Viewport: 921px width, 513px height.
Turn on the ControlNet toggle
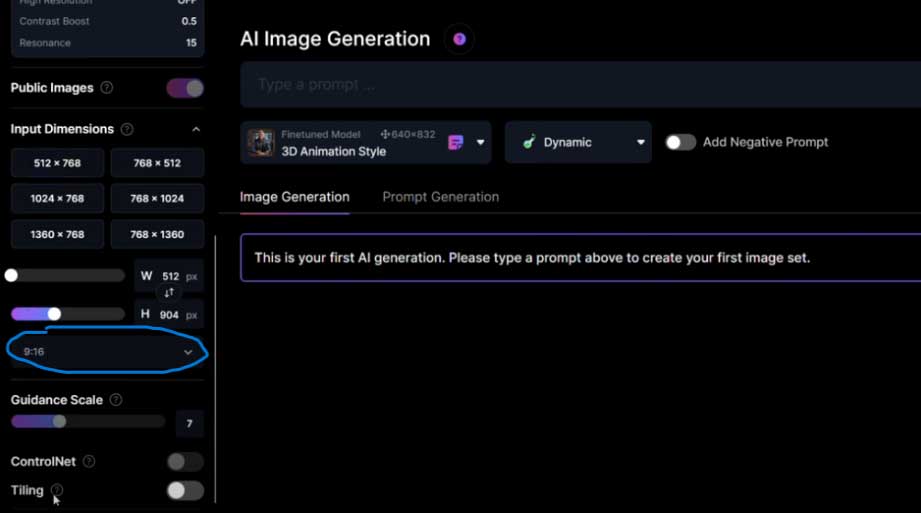click(185, 461)
